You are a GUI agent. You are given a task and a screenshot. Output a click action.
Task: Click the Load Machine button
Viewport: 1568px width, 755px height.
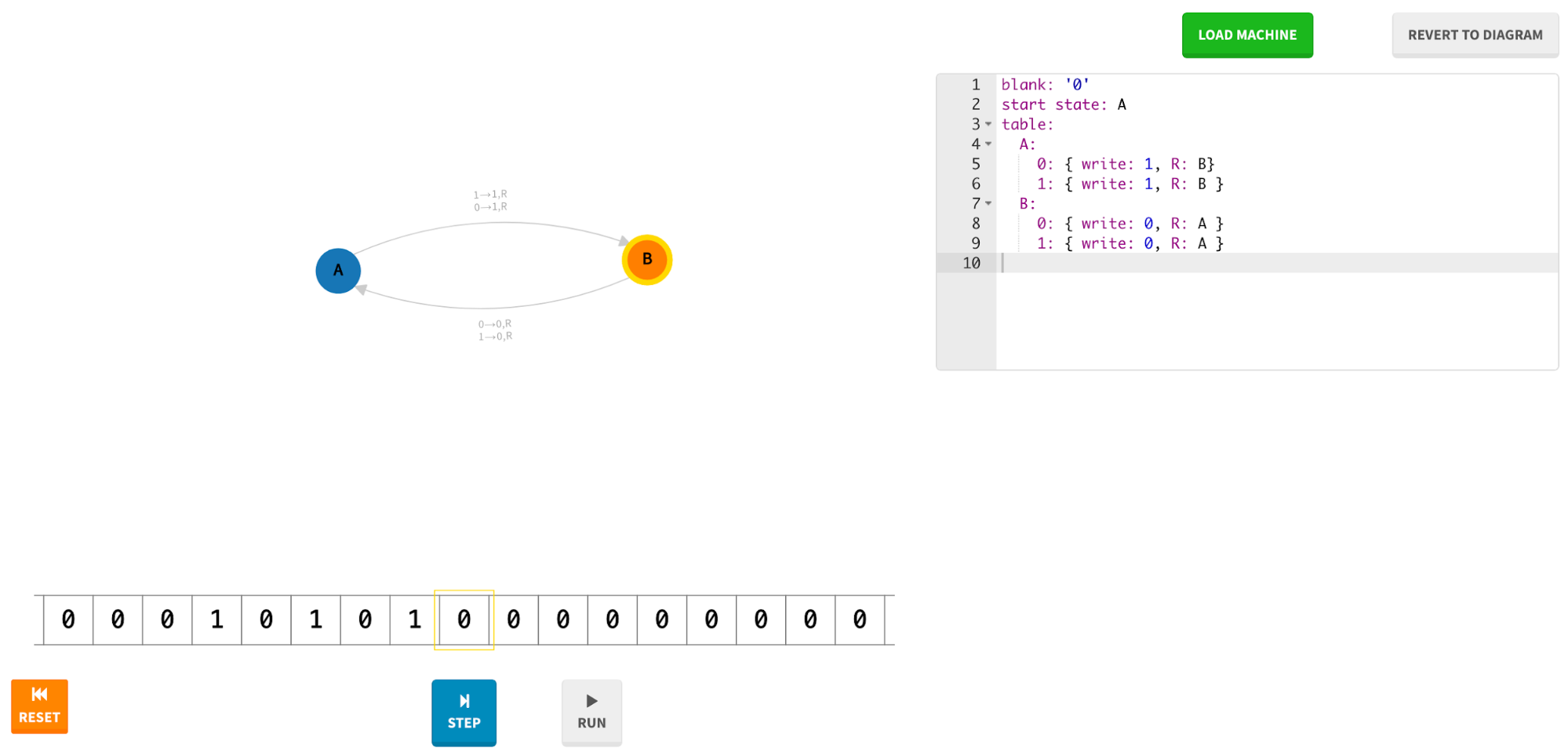pyautogui.click(x=1246, y=35)
